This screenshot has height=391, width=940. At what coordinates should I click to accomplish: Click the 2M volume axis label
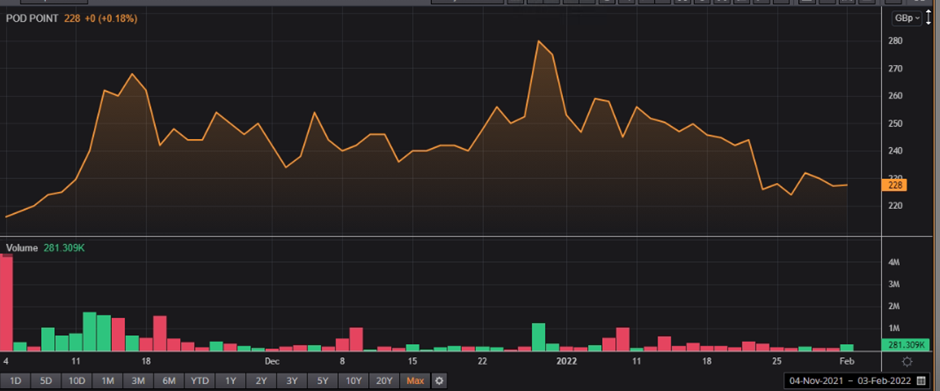pyautogui.click(x=893, y=306)
